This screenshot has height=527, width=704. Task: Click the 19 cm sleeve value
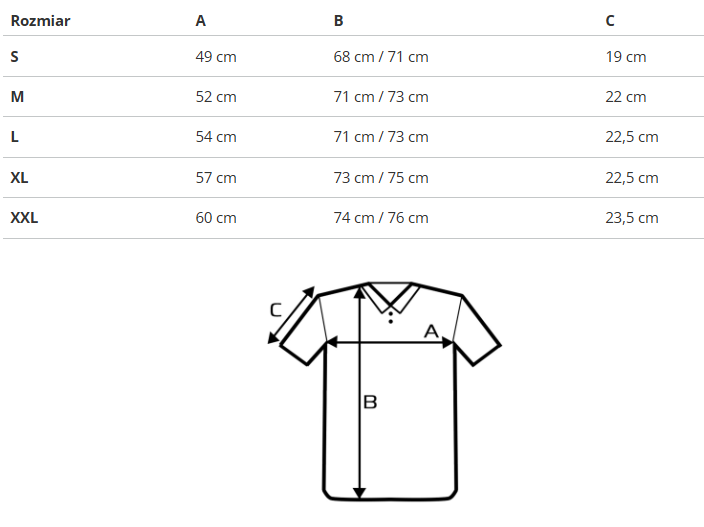(626, 57)
